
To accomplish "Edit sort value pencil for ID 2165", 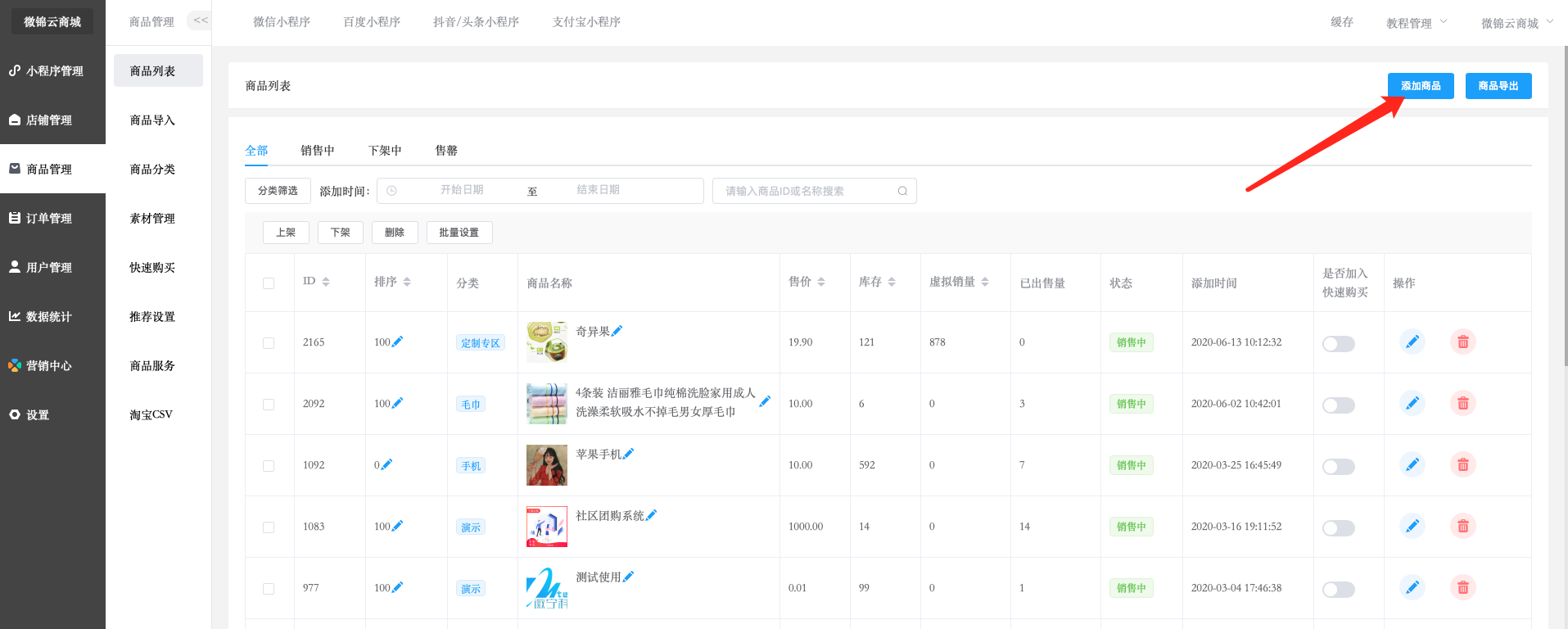I will click(x=397, y=342).
